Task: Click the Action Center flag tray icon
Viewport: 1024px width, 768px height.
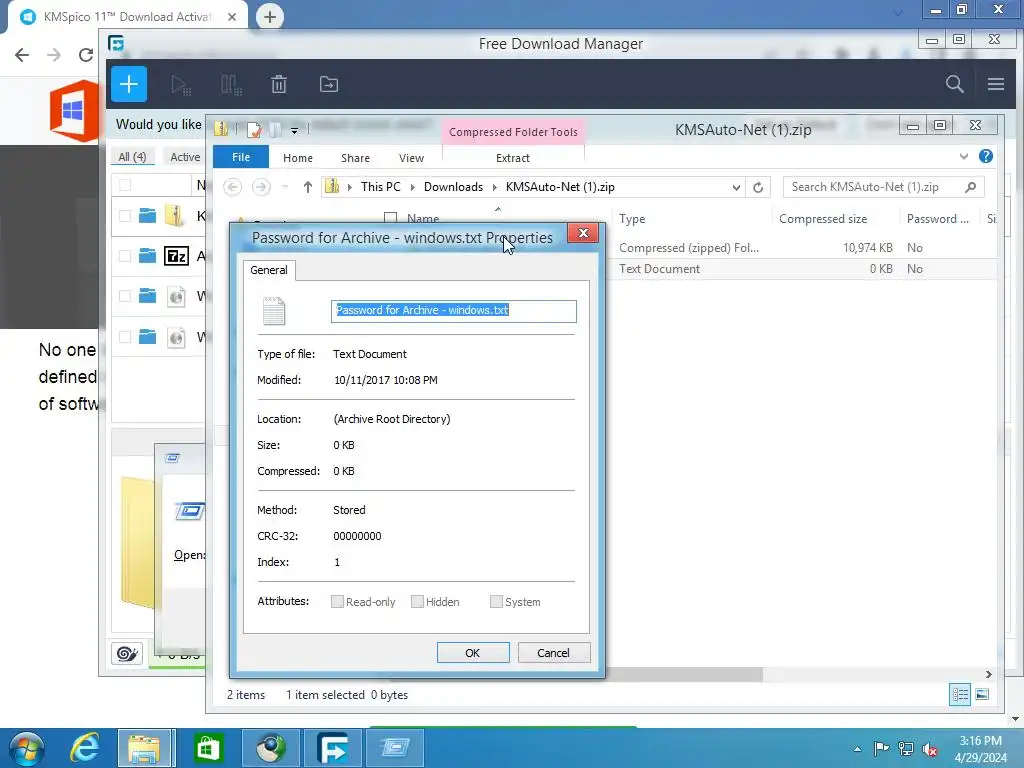Action: click(x=882, y=749)
